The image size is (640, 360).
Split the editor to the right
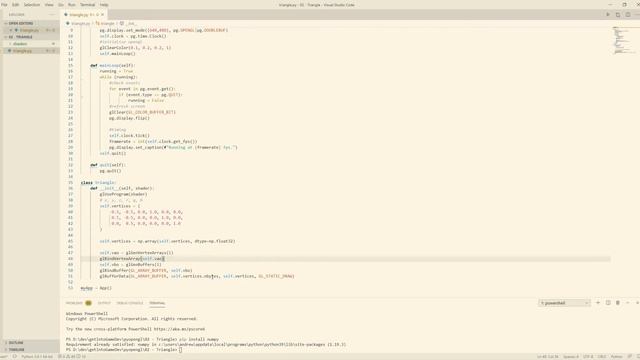coord(627,15)
